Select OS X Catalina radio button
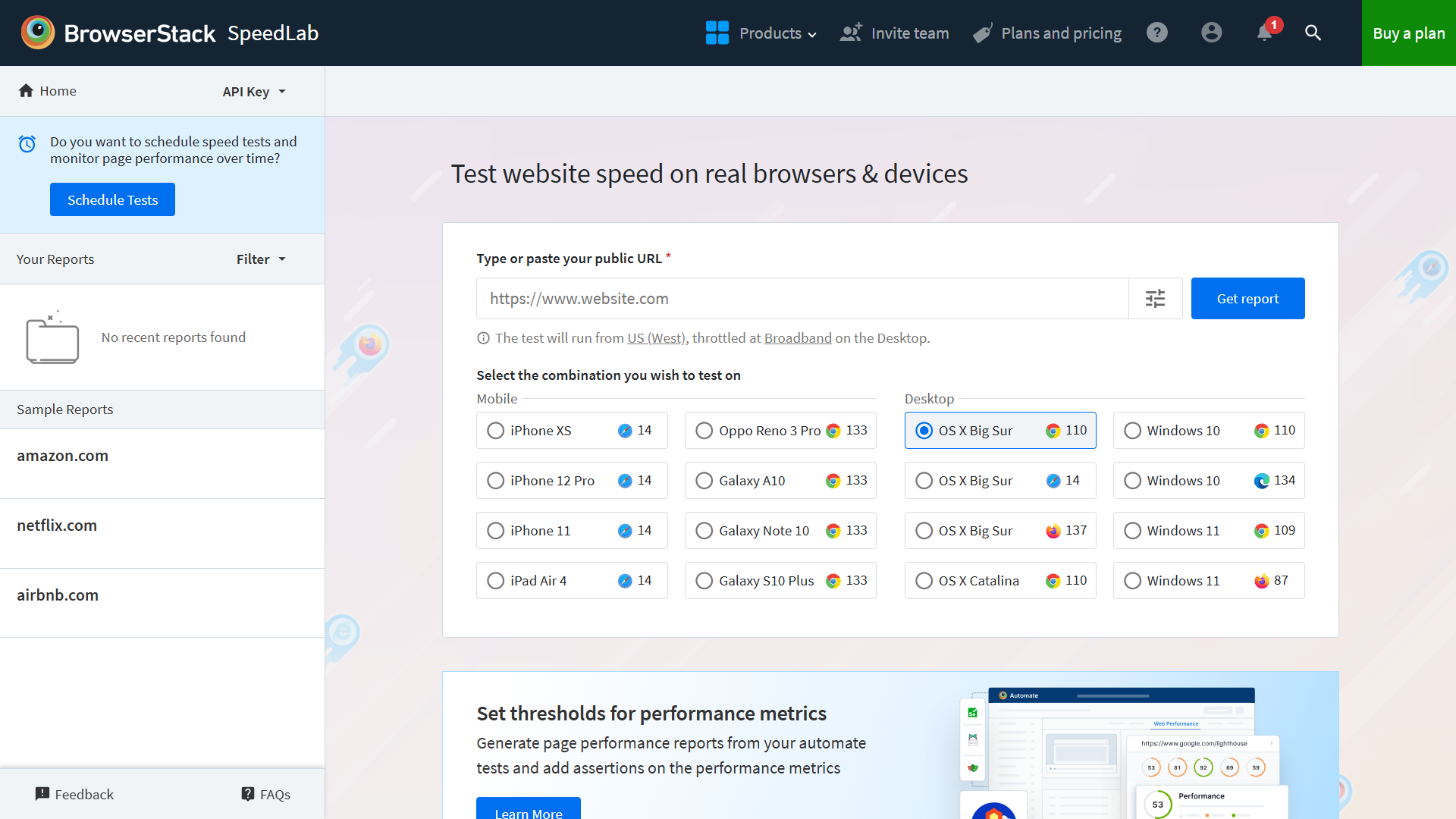The width and height of the screenshot is (1456, 819). pos(924,581)
